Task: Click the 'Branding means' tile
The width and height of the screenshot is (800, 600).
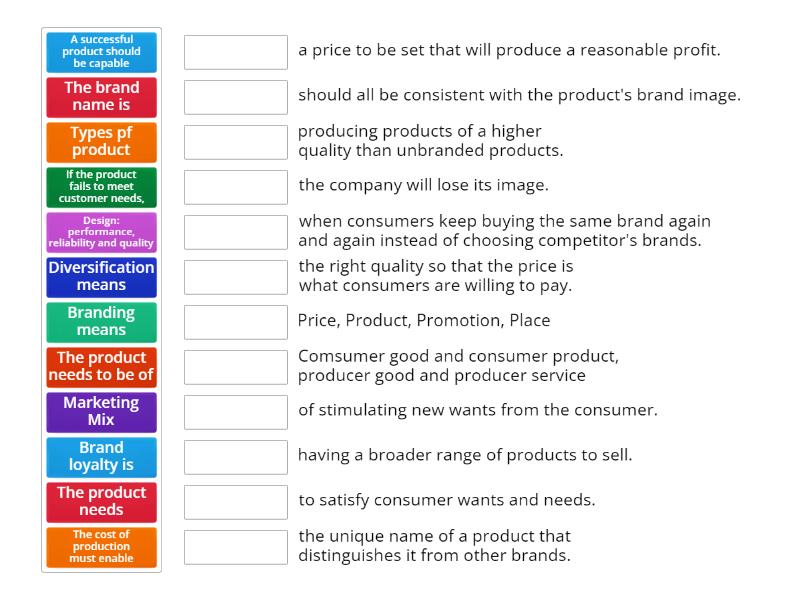Action: [101, 321]
